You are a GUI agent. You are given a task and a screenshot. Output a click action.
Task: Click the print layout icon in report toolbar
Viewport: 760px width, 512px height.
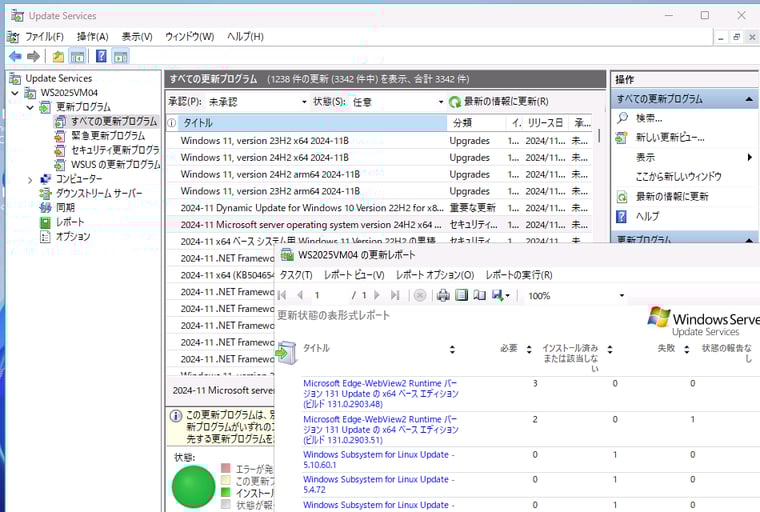click(x=461, y=295)
